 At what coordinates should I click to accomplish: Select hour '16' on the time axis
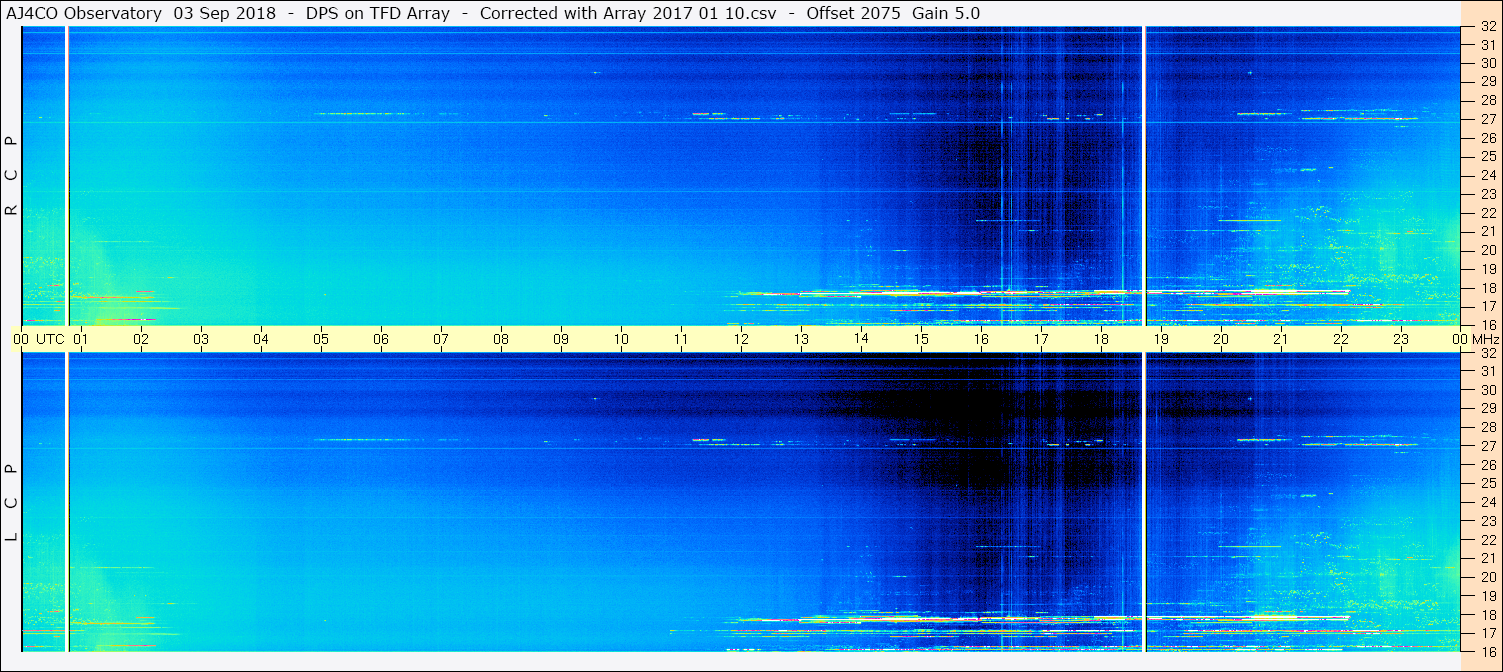[981, 339]
